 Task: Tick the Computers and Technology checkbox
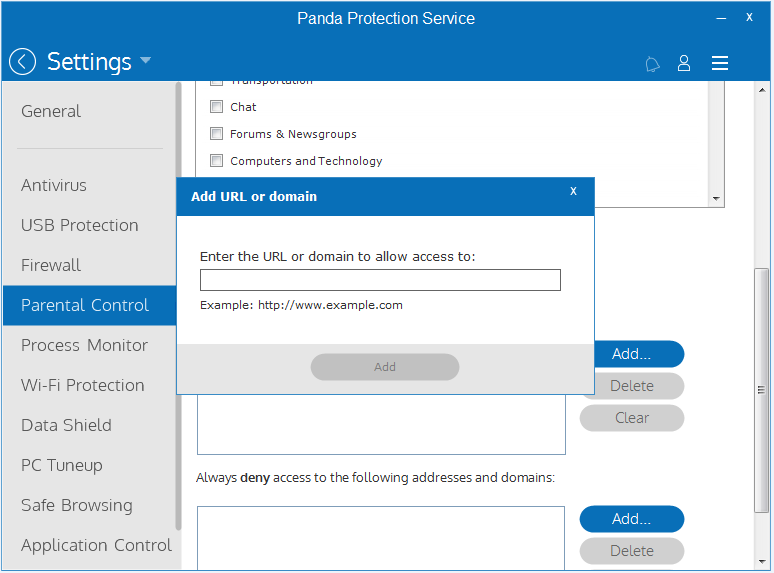(216, 160)
